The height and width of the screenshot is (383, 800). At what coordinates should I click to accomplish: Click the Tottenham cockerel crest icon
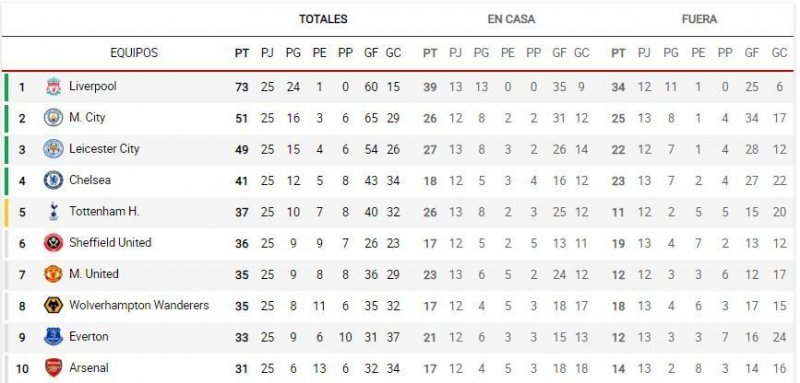tap(54, 211)
